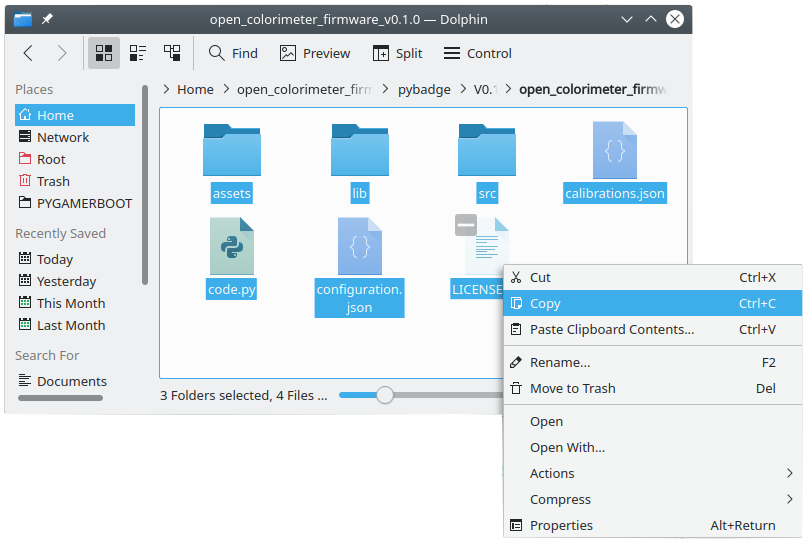
Task: Click the code.py Python file icon
Action: 232,246
